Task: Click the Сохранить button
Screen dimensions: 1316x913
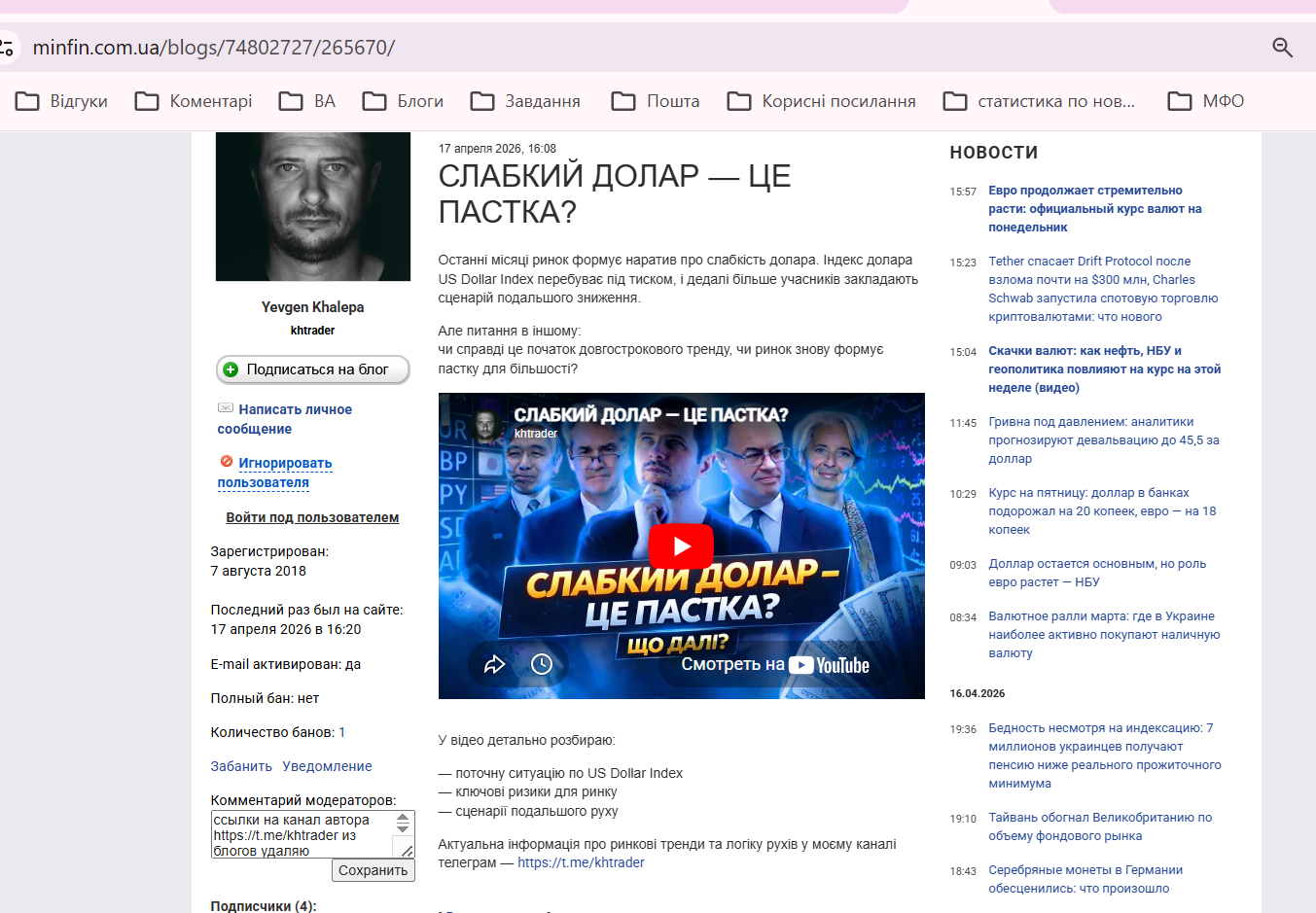Action: tap(373, 870)
